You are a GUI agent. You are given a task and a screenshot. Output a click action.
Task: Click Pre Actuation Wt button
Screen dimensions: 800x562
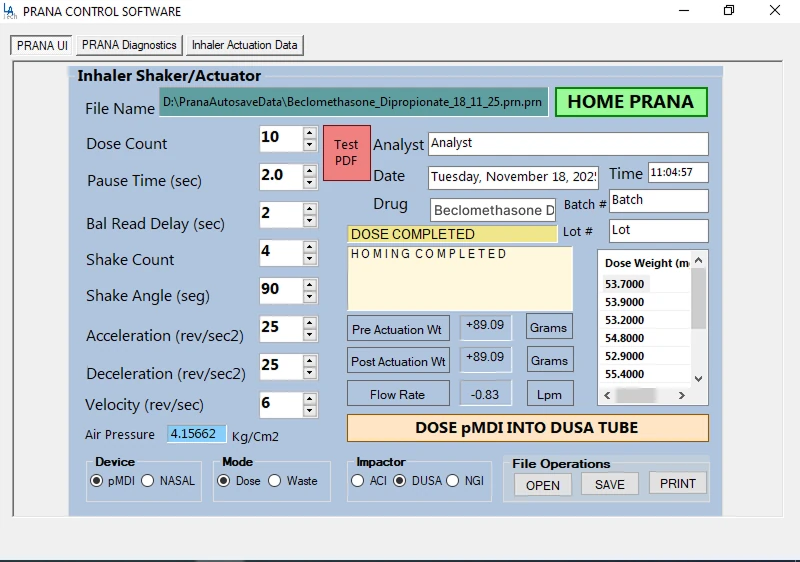[x=398, y=329]
